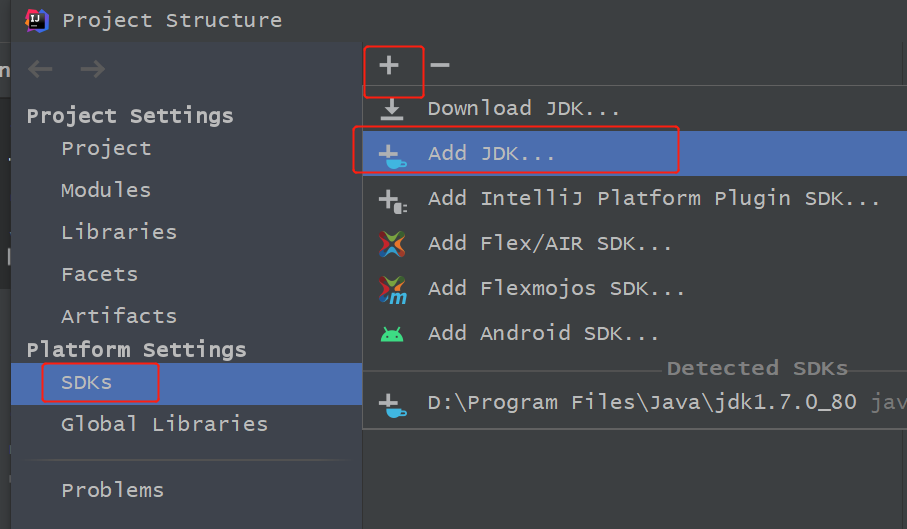Click the IntelliJ IDEA logo icon

click(x=37, y=19)
